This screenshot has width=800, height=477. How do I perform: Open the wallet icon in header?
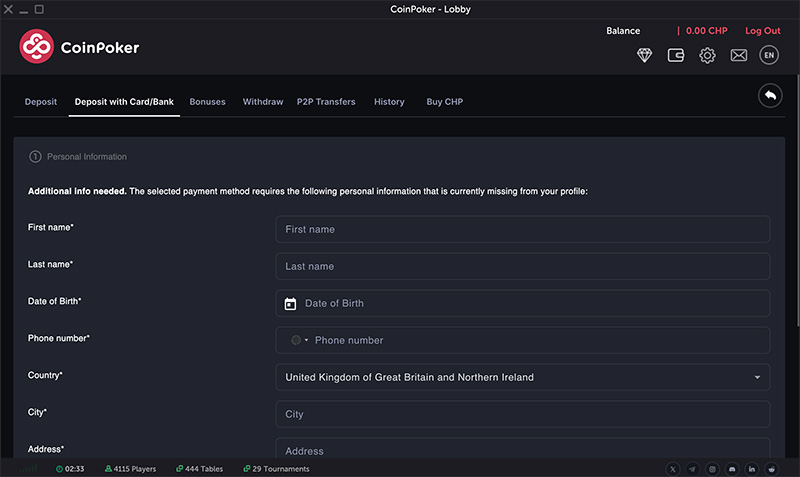click(x=676, y=56)
